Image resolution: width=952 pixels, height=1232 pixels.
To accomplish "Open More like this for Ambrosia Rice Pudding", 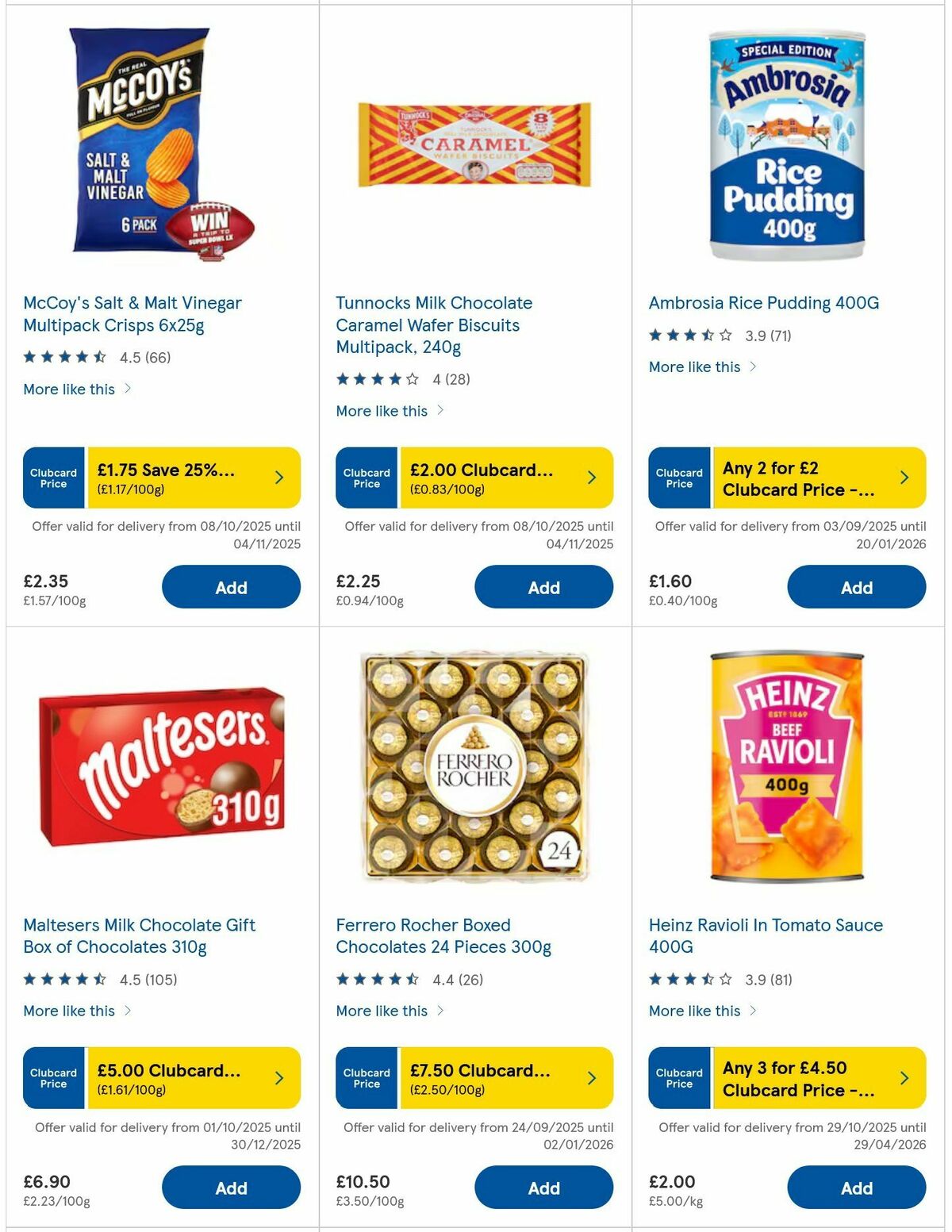I will (x=697, y=367).
